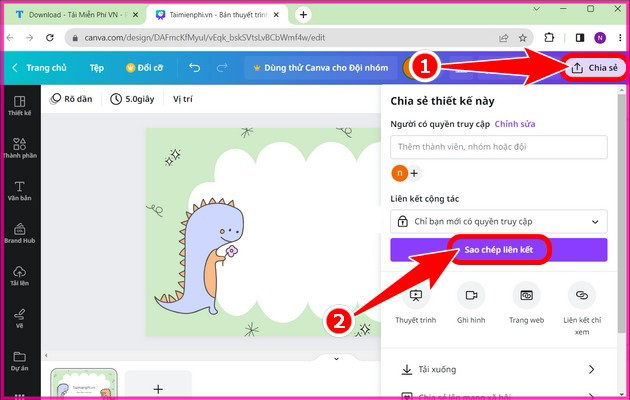This screenshot has width=630, height=400.
Task: Open the Chrome profile avatar N
Action: tap(600, 38)
